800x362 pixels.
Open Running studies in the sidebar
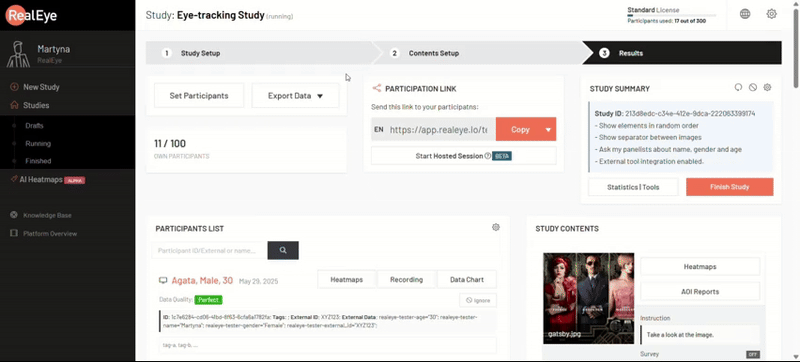point(38,144)
